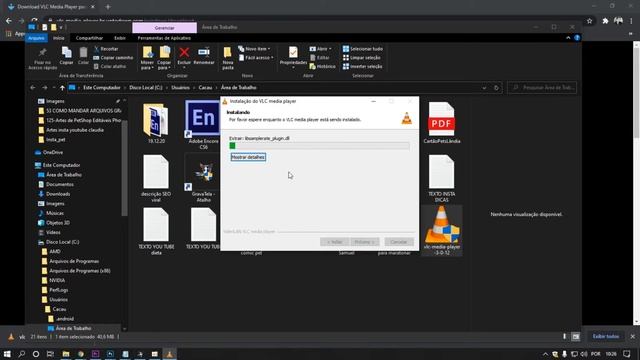Open Windows Start menu

(7, 354)
